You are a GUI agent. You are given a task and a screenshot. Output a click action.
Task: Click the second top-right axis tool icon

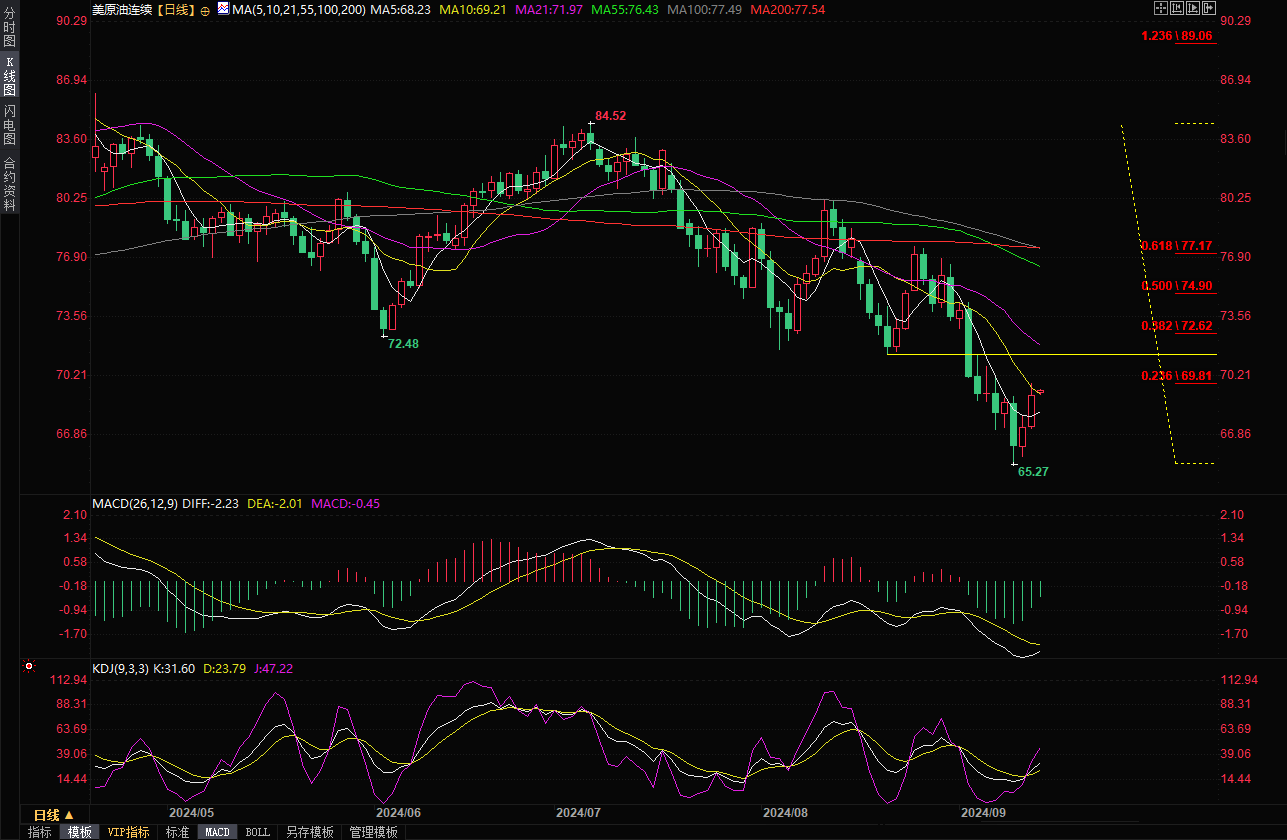pos(1177,8)
